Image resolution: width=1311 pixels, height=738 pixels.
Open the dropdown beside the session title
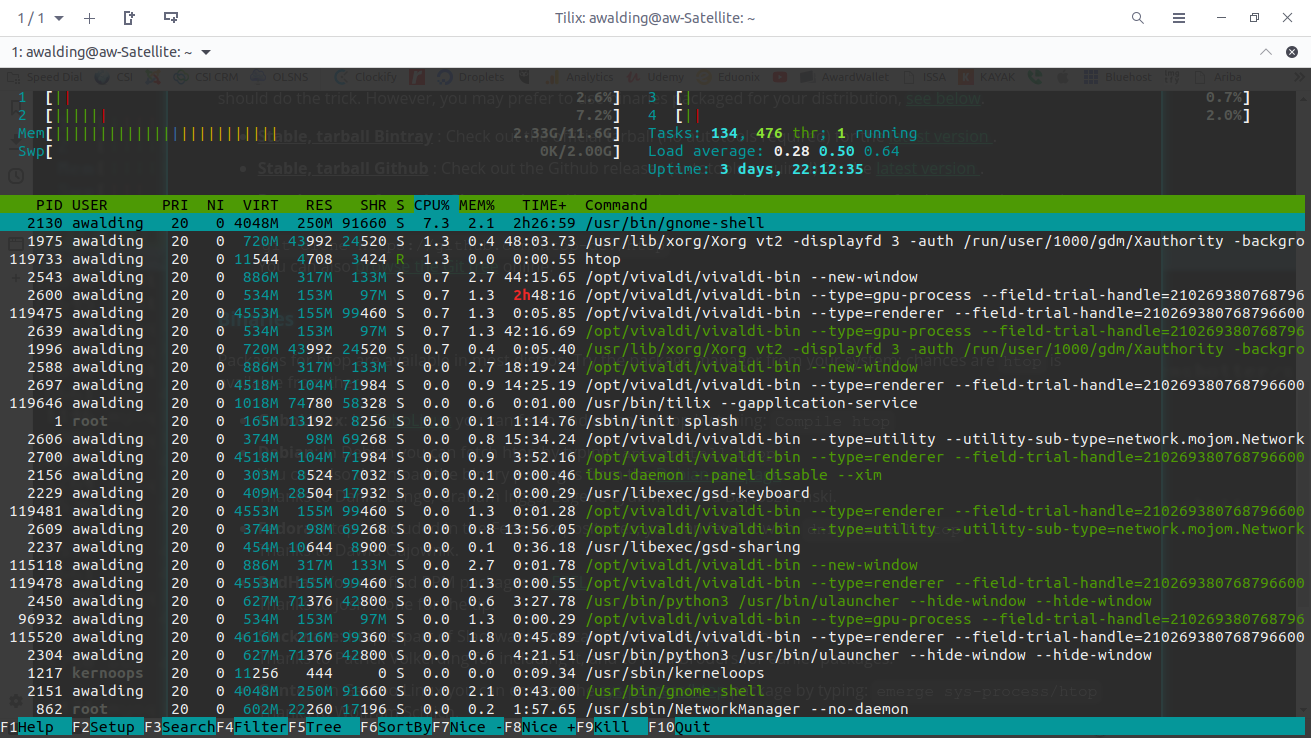click(x=204, y=51)
